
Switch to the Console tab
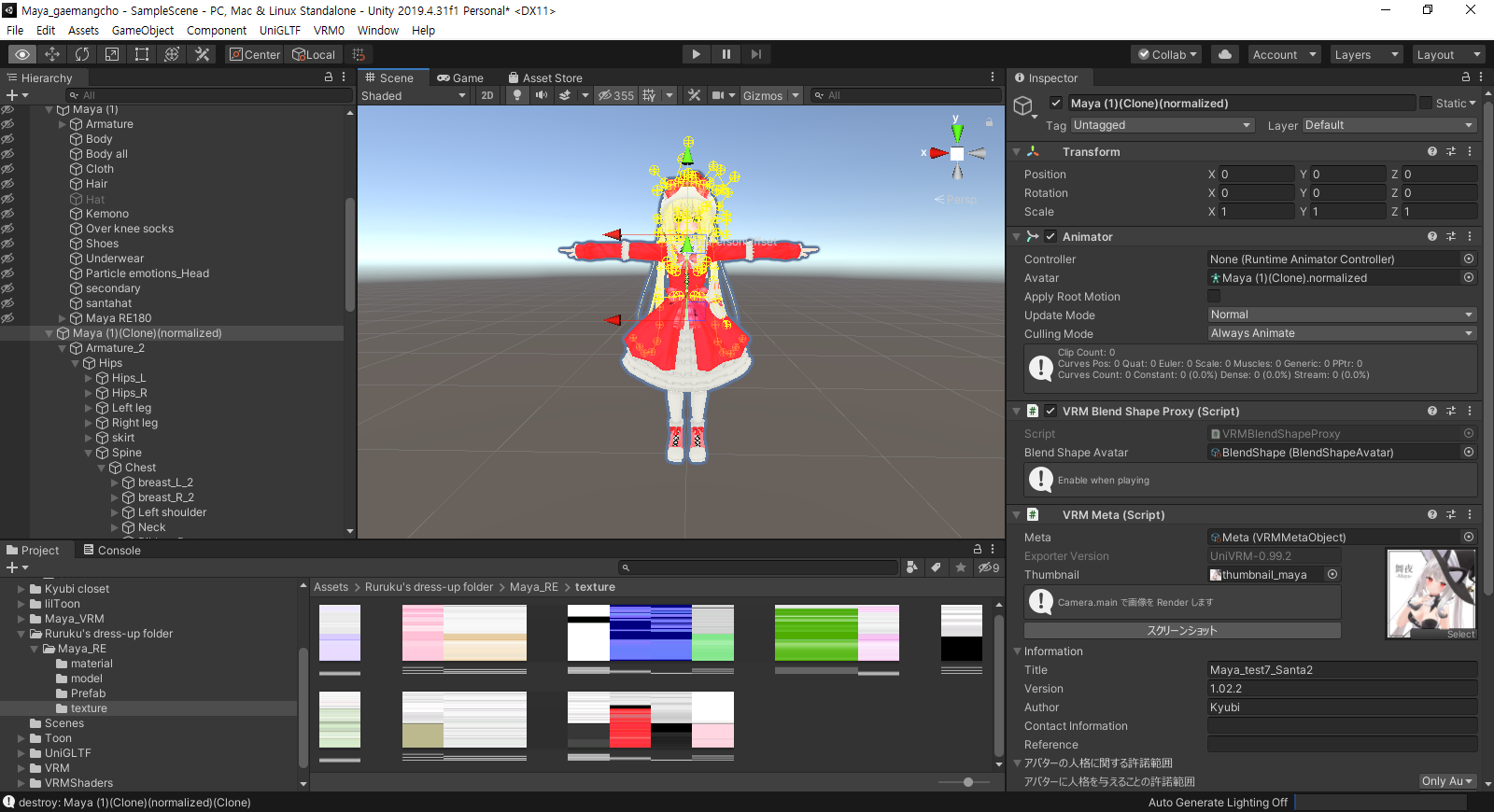point(112,550)
